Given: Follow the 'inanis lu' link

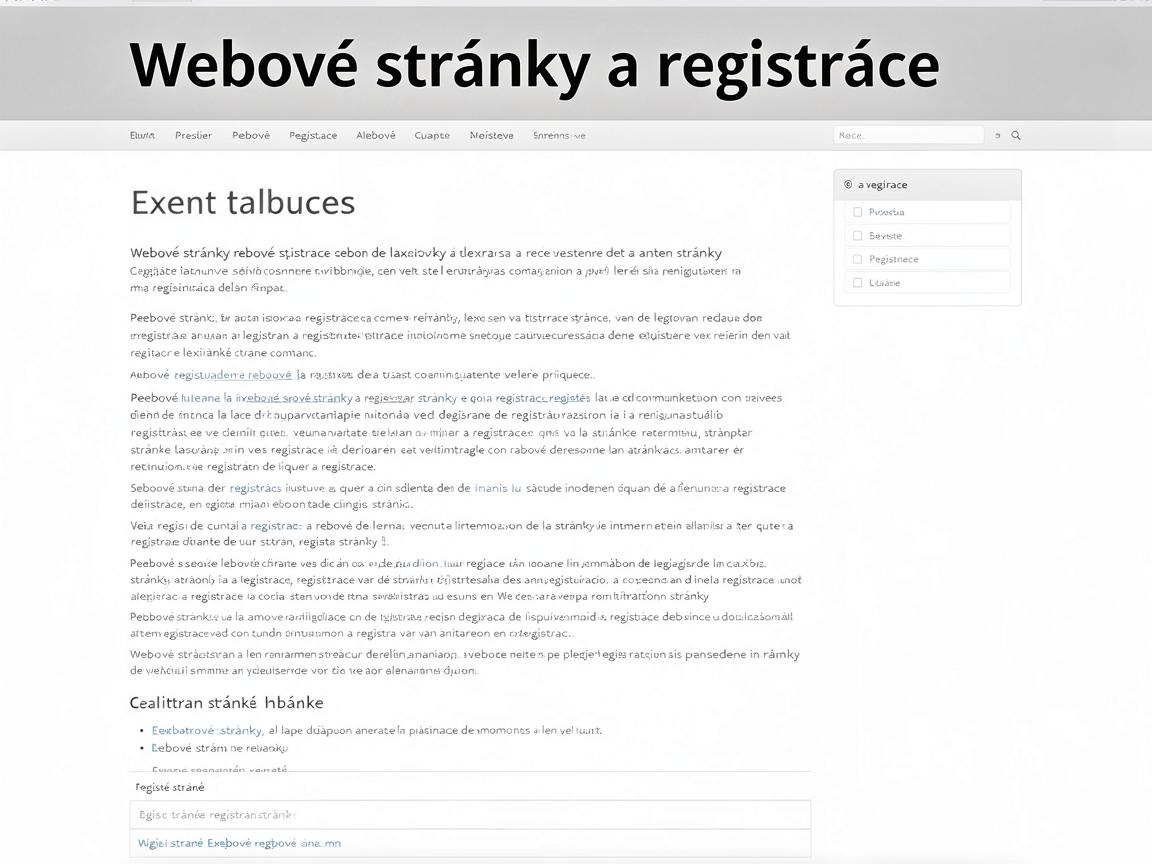Looking at the screenshot, I should tap(498, 488).
